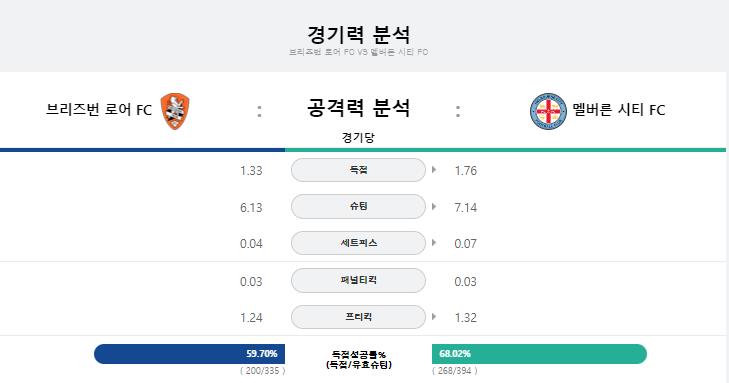Click the Melbourne City FC round crest
729x383 pixels.
click(x=549, y=111)
